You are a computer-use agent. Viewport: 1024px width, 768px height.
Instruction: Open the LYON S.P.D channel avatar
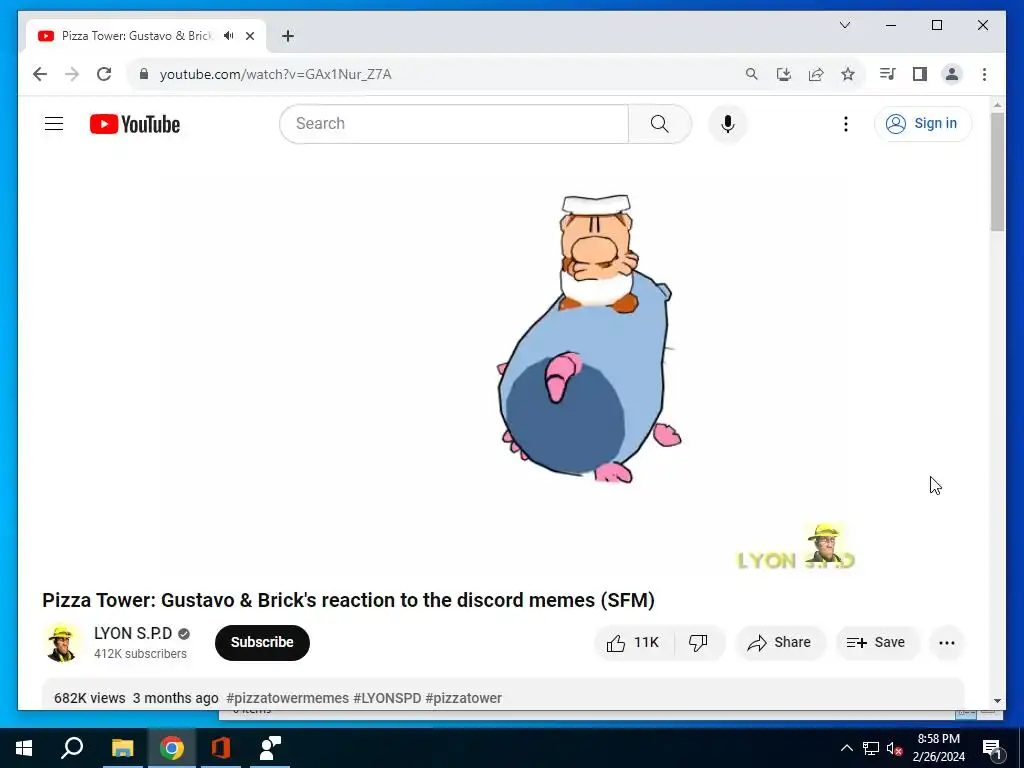click(x=62, y=643)
